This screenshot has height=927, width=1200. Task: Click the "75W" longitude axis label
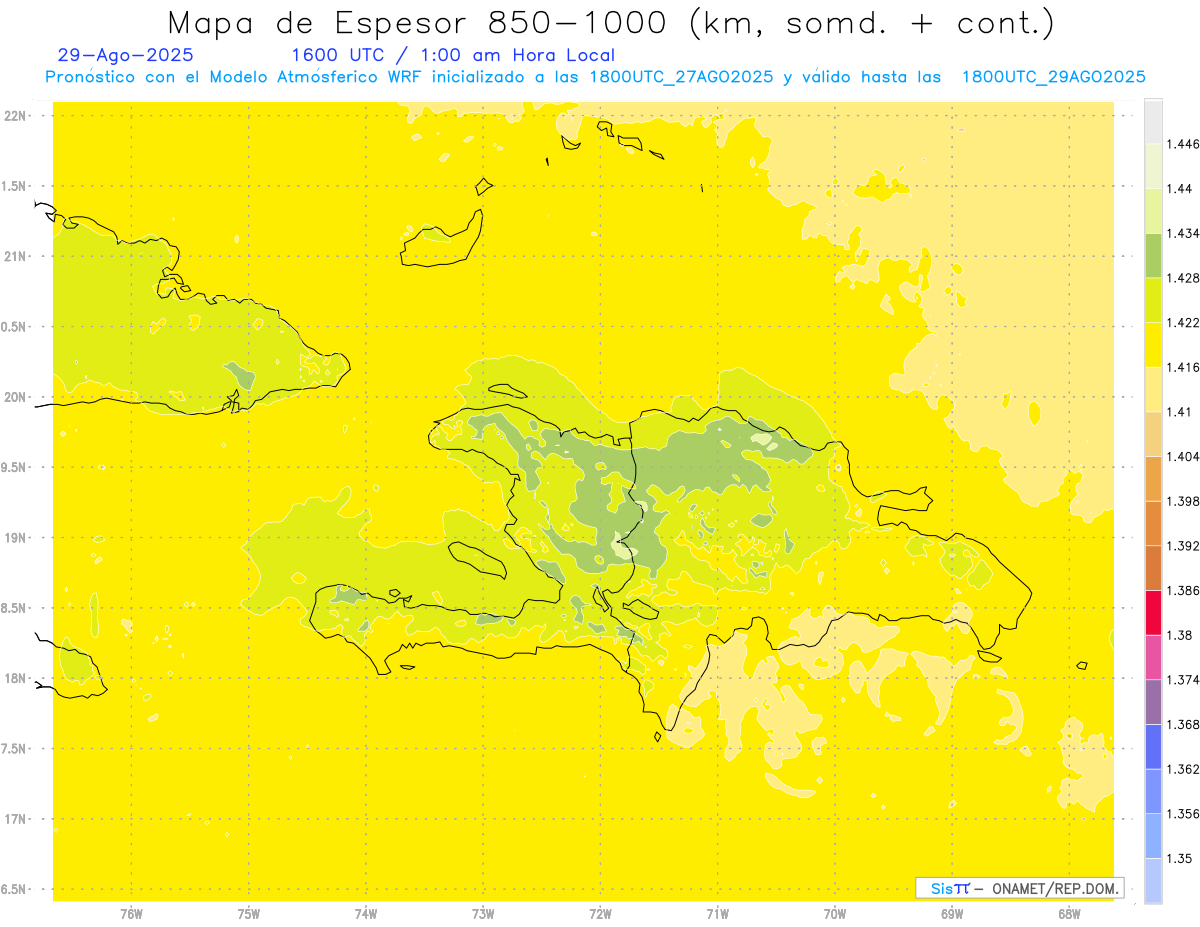tap(249, 914)
